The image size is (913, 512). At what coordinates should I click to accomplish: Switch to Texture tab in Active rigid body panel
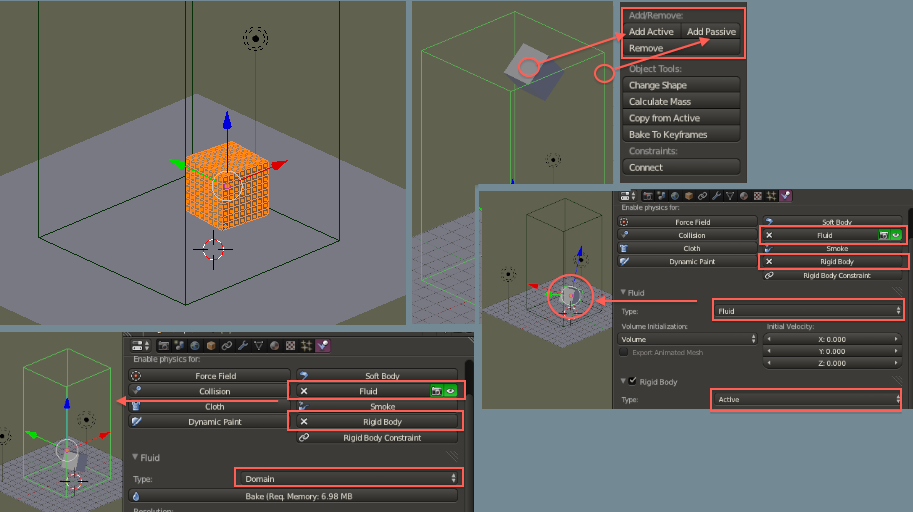[x=758, y=196]
